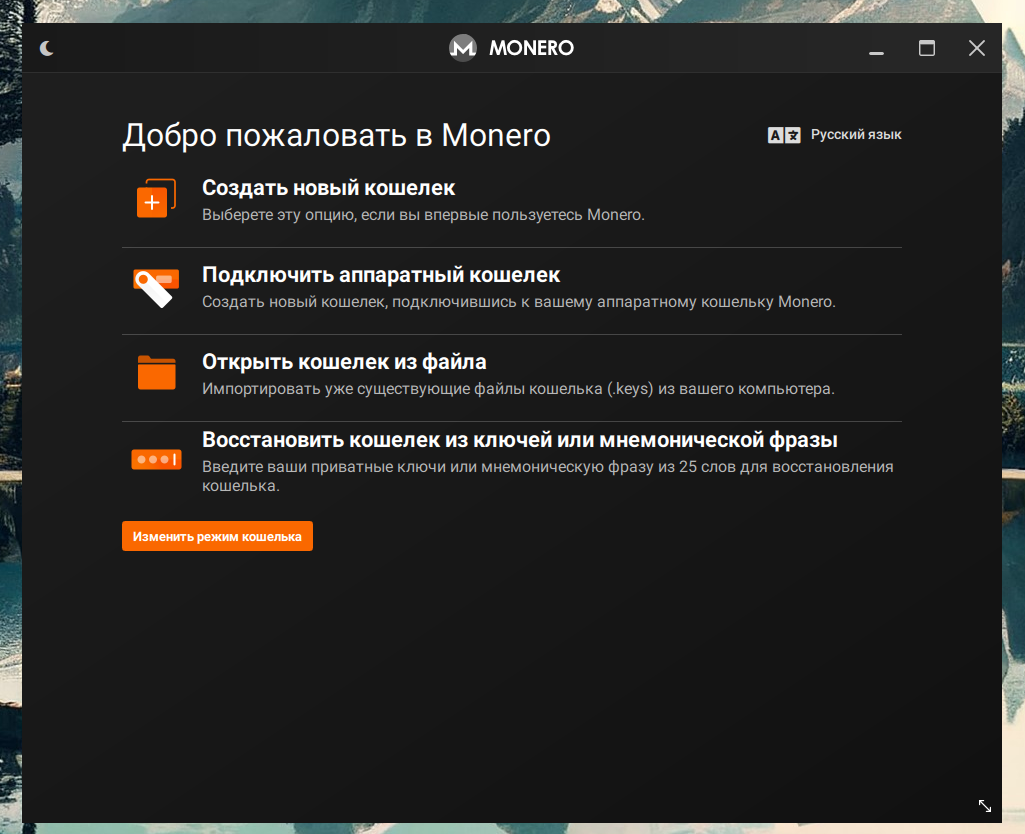This screenshot has height=834, width=1025.
Task: Toggle dark mode with the moon icon
Action: 46,47
